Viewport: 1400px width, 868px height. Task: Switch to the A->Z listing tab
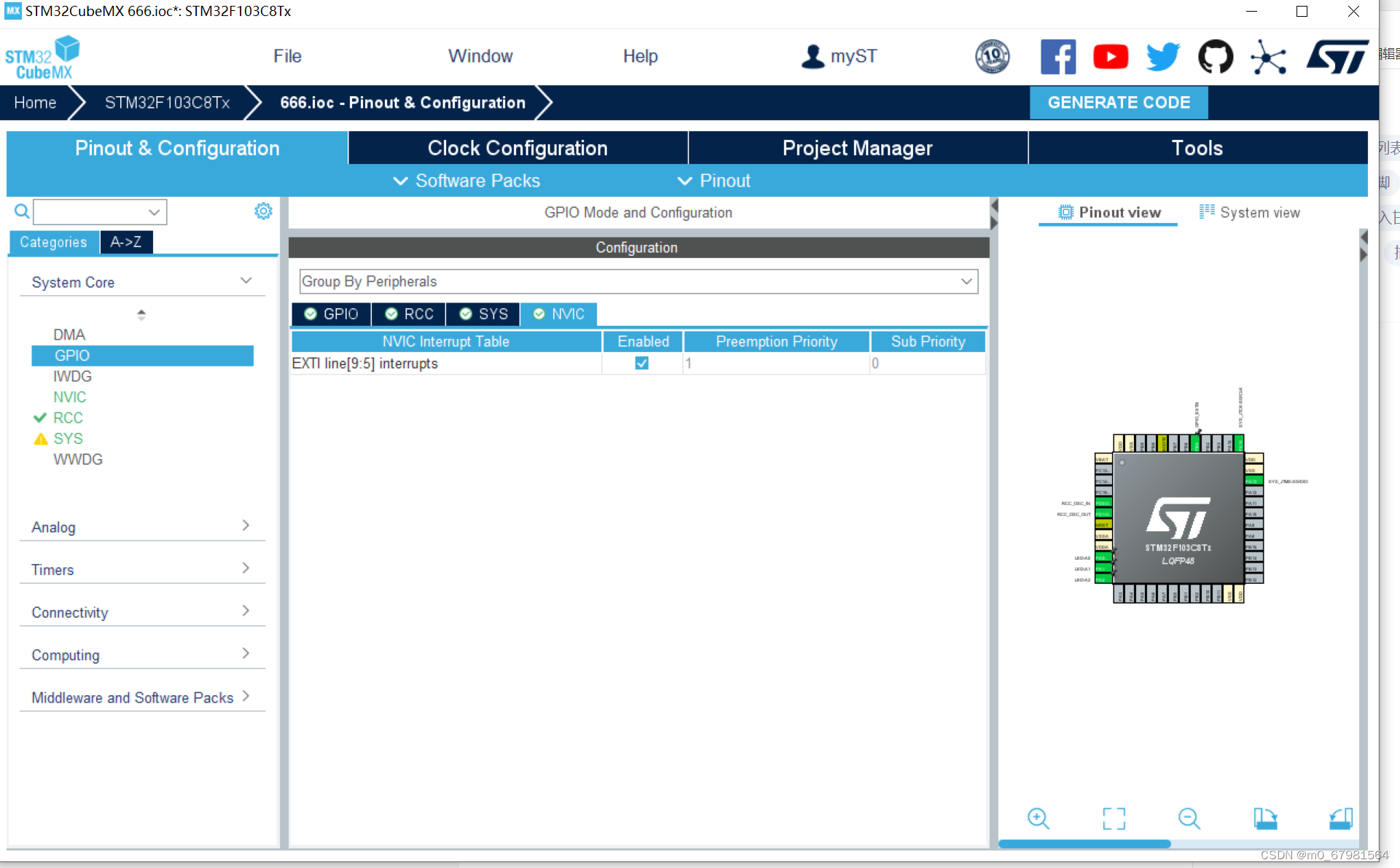tap(126, 242)
